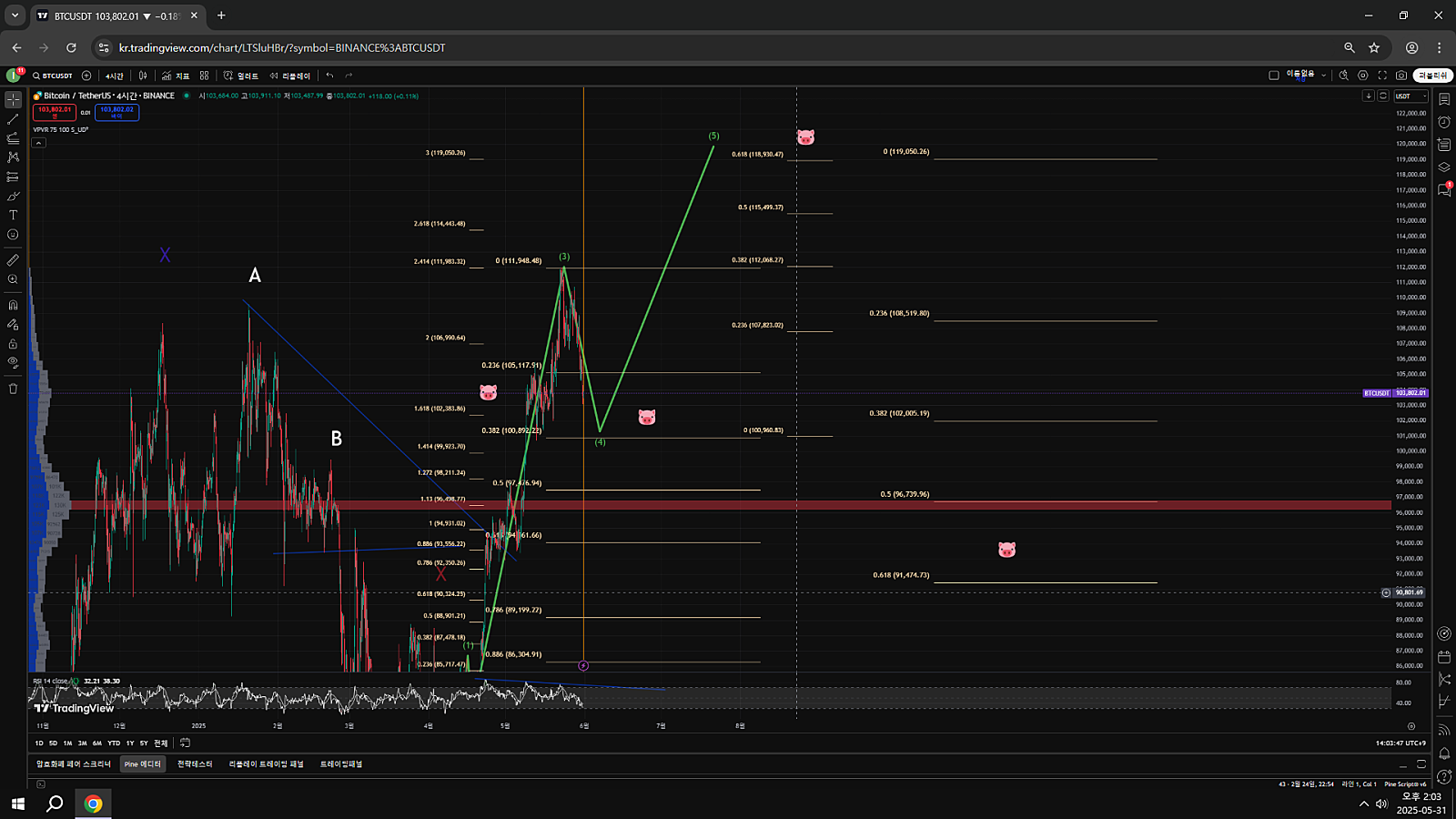1456x819 pixels.
Task: Open the 리플레이 트레이딩 패널 tab
Action: point(267,764)
